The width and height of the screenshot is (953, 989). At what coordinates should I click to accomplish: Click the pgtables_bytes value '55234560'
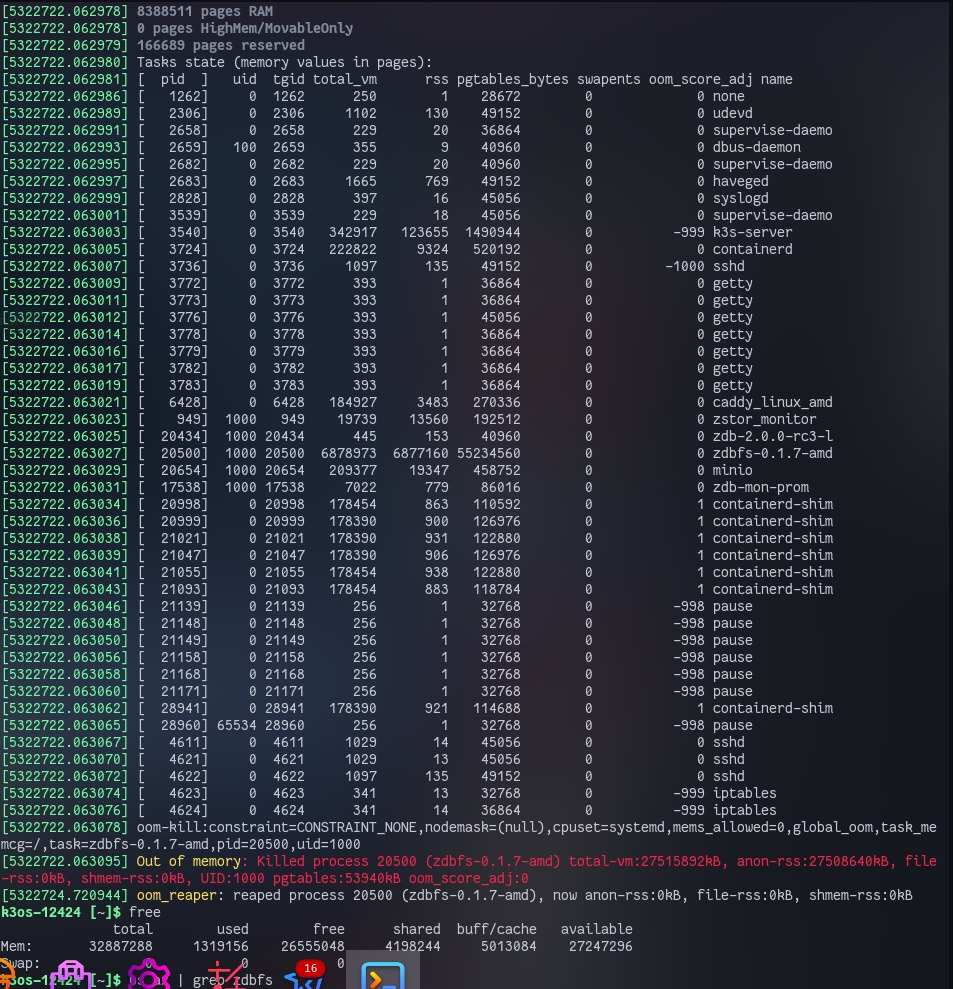point(489,454)
